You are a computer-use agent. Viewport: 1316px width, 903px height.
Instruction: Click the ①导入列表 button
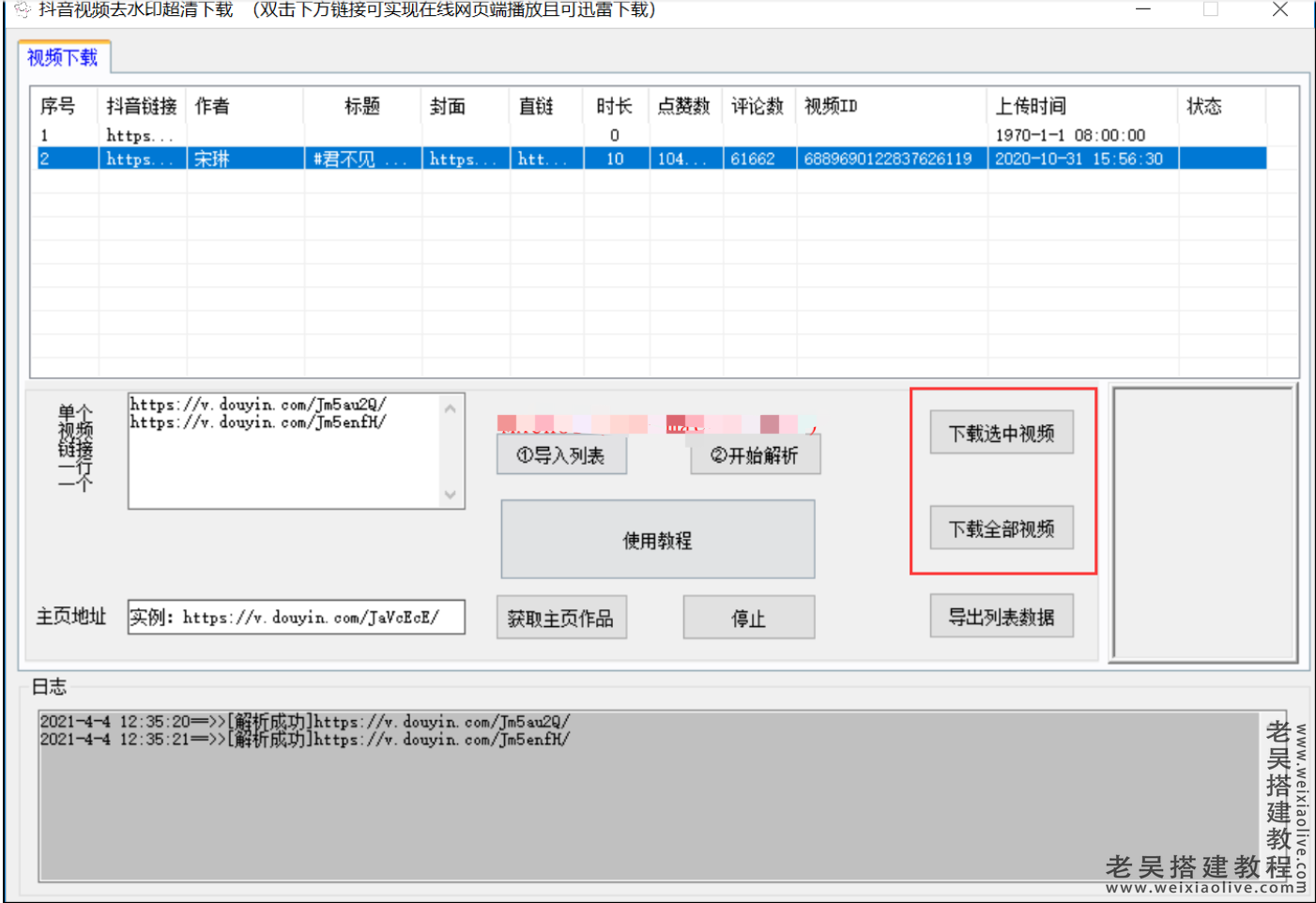(x=561, y=456)
